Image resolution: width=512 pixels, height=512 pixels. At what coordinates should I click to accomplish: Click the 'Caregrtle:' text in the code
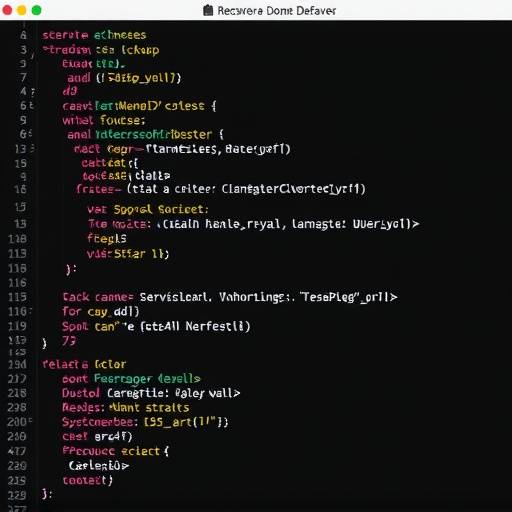click(x=138, y=393)
